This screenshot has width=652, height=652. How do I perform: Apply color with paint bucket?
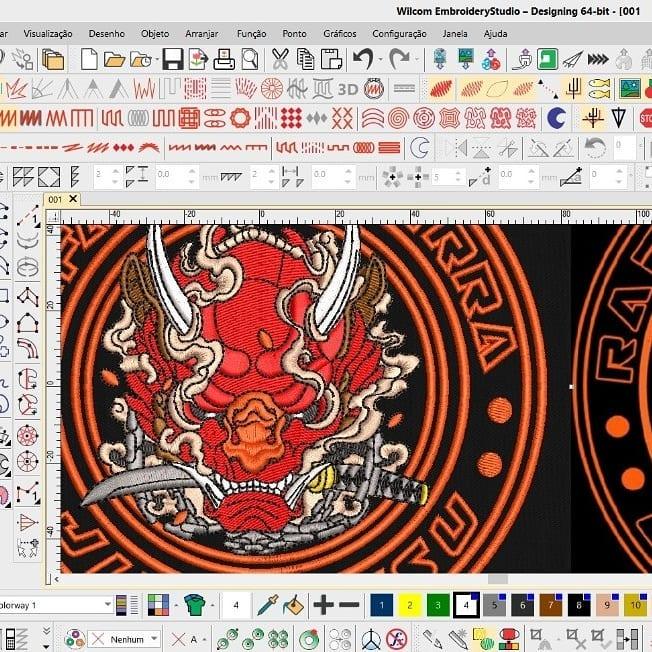[294, 605]
